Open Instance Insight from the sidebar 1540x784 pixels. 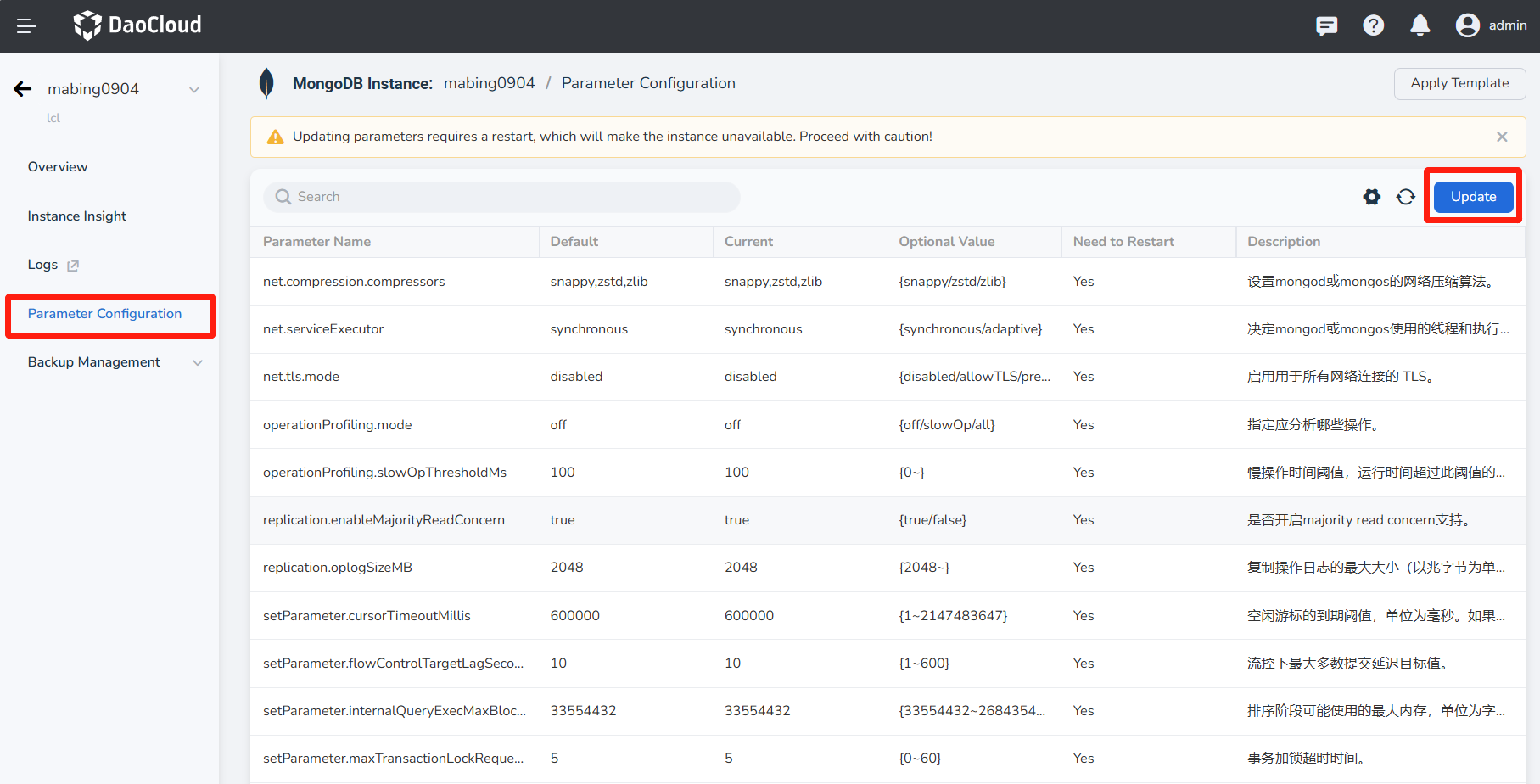[x=76, y=216]
